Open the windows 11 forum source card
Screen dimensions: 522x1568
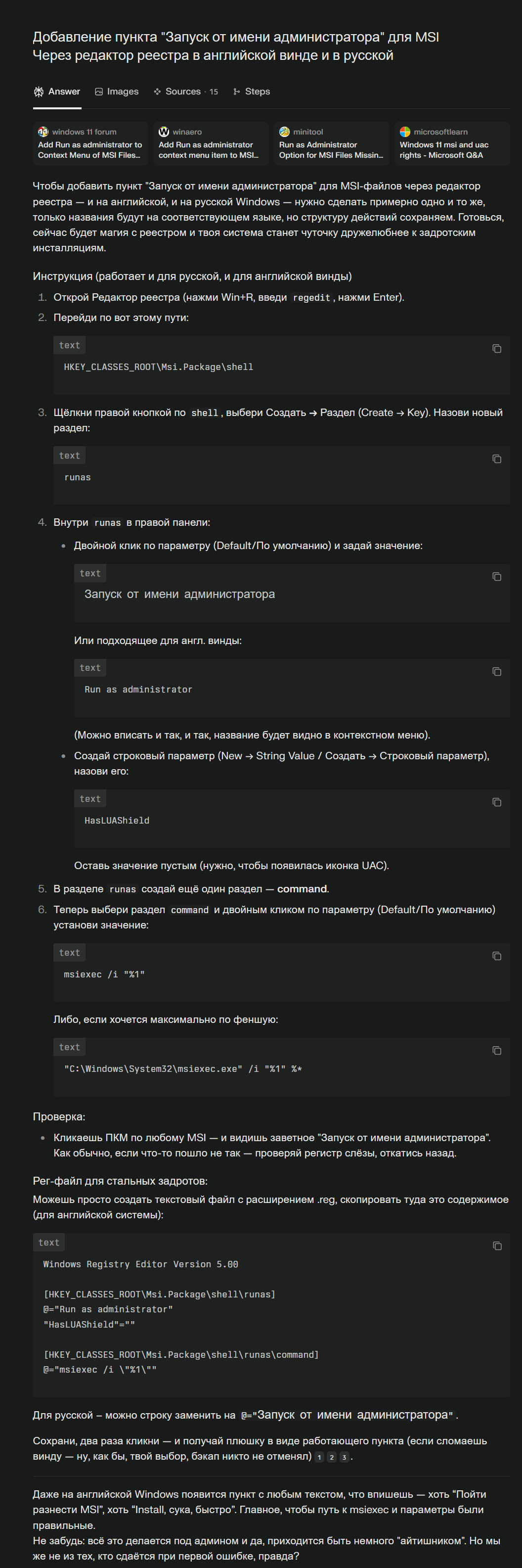click(x=90, y=143)
